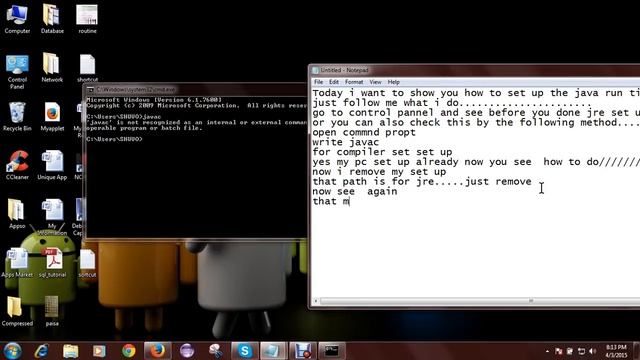Open the floppy disk recorder taskbar icon
Viewport: 640px width, 360px height.
[302, 351]
